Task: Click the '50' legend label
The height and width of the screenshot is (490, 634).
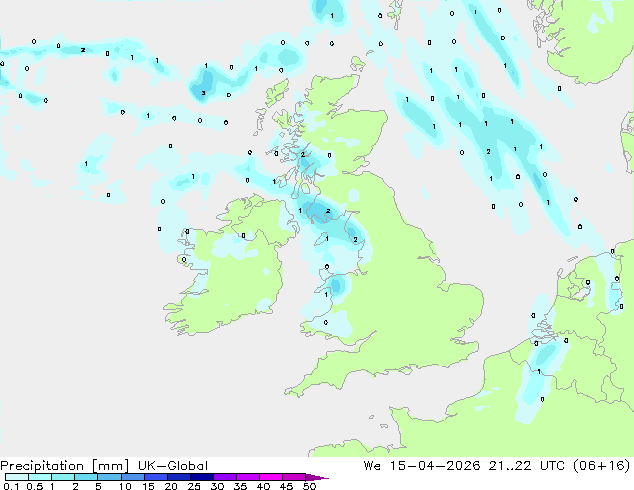Action: click(309, 486)
